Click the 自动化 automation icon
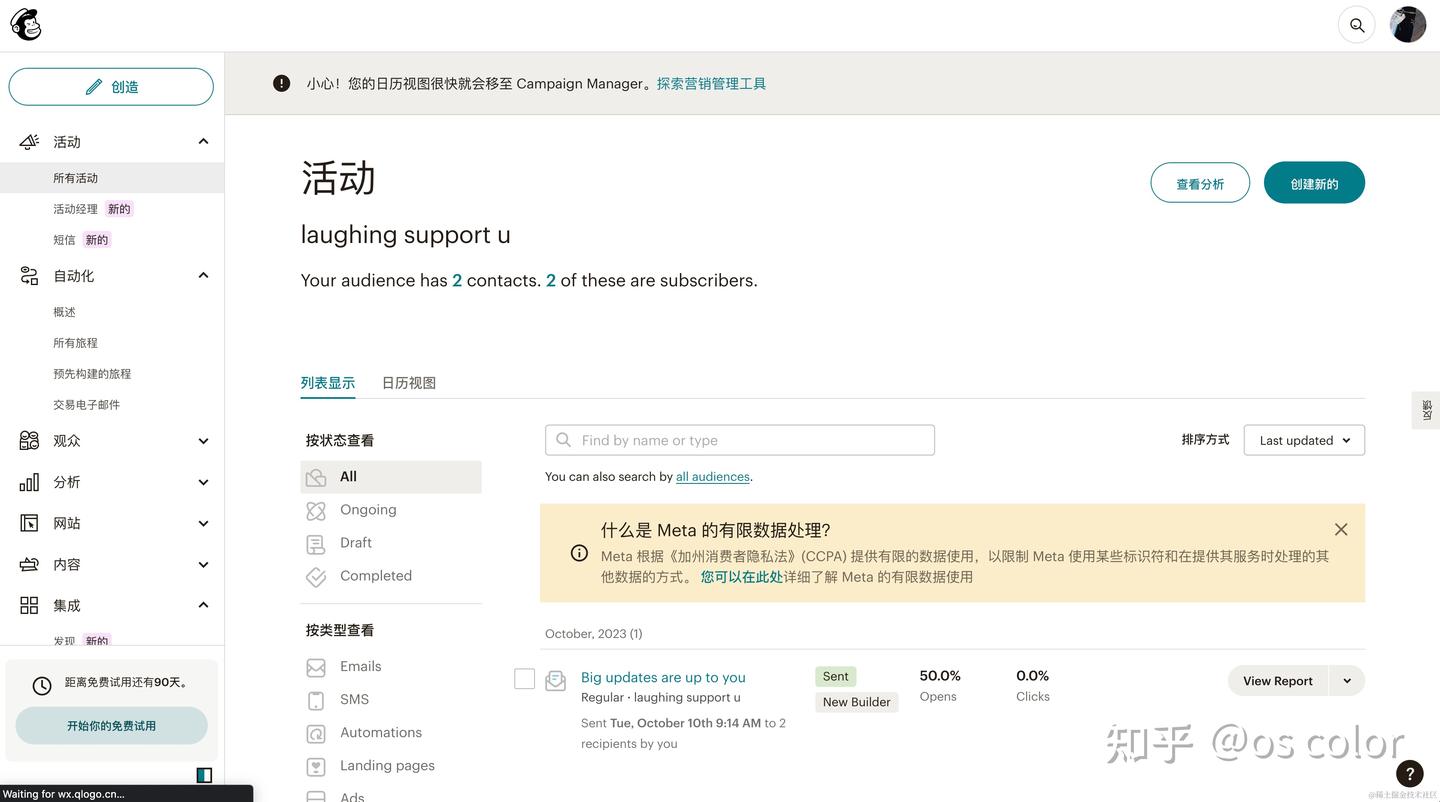 [29, 276]
